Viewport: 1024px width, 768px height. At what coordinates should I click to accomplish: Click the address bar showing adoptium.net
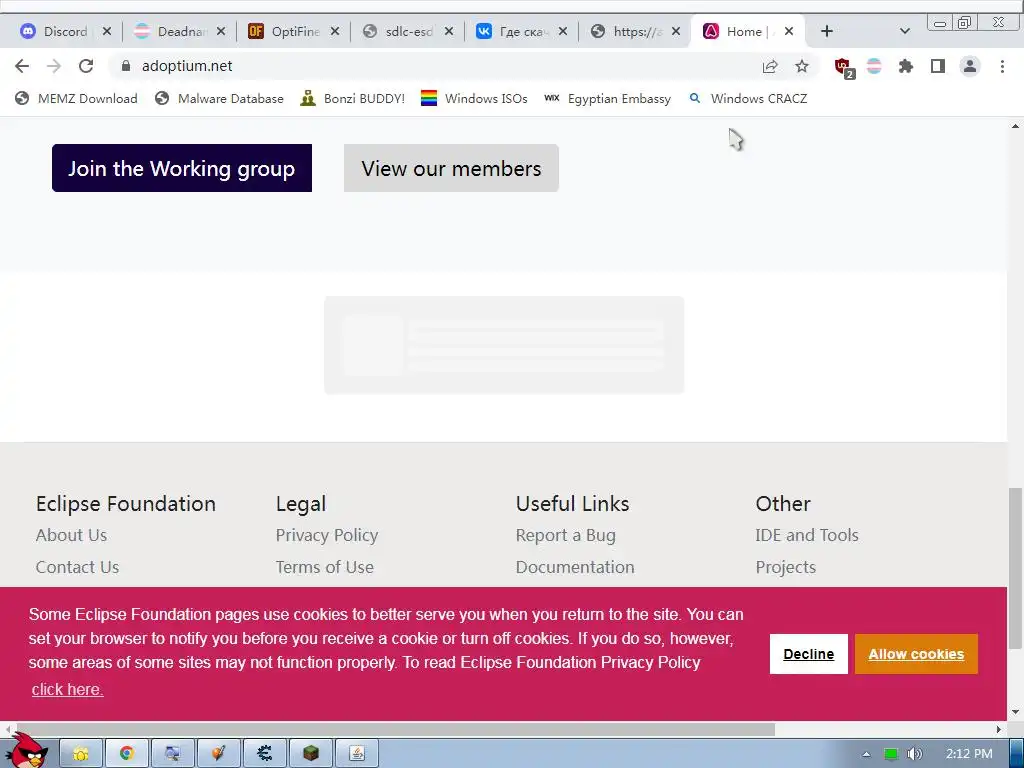[x=431, y=66]
